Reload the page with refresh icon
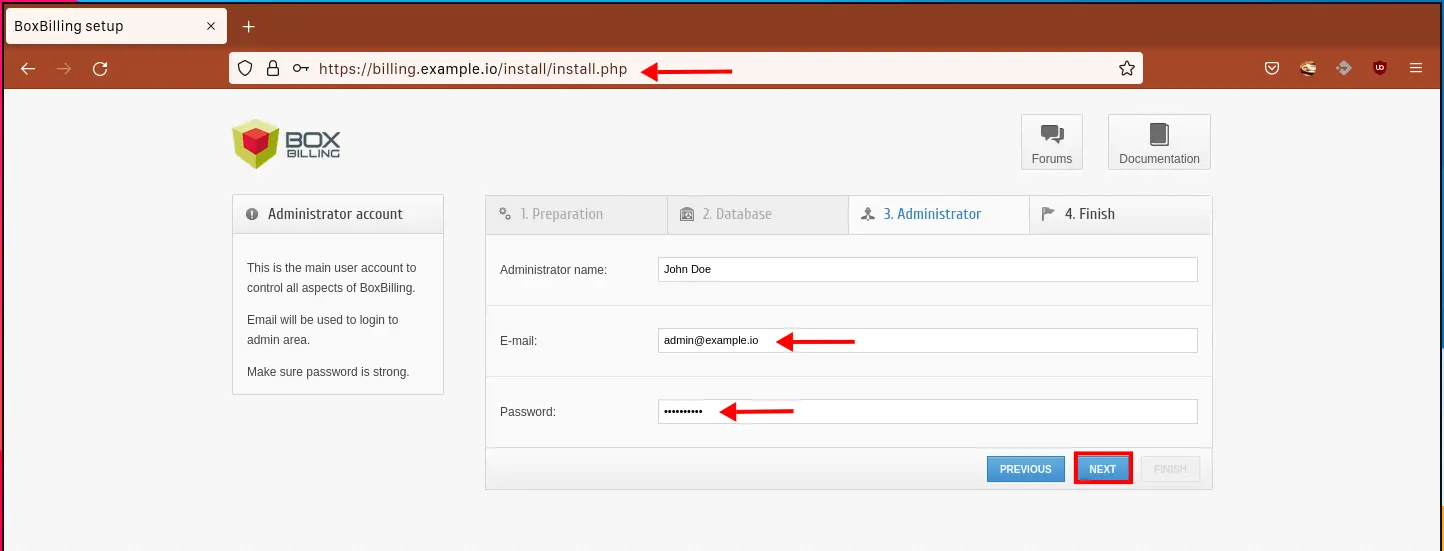1444x551 pixels. (x=100, y=68)
